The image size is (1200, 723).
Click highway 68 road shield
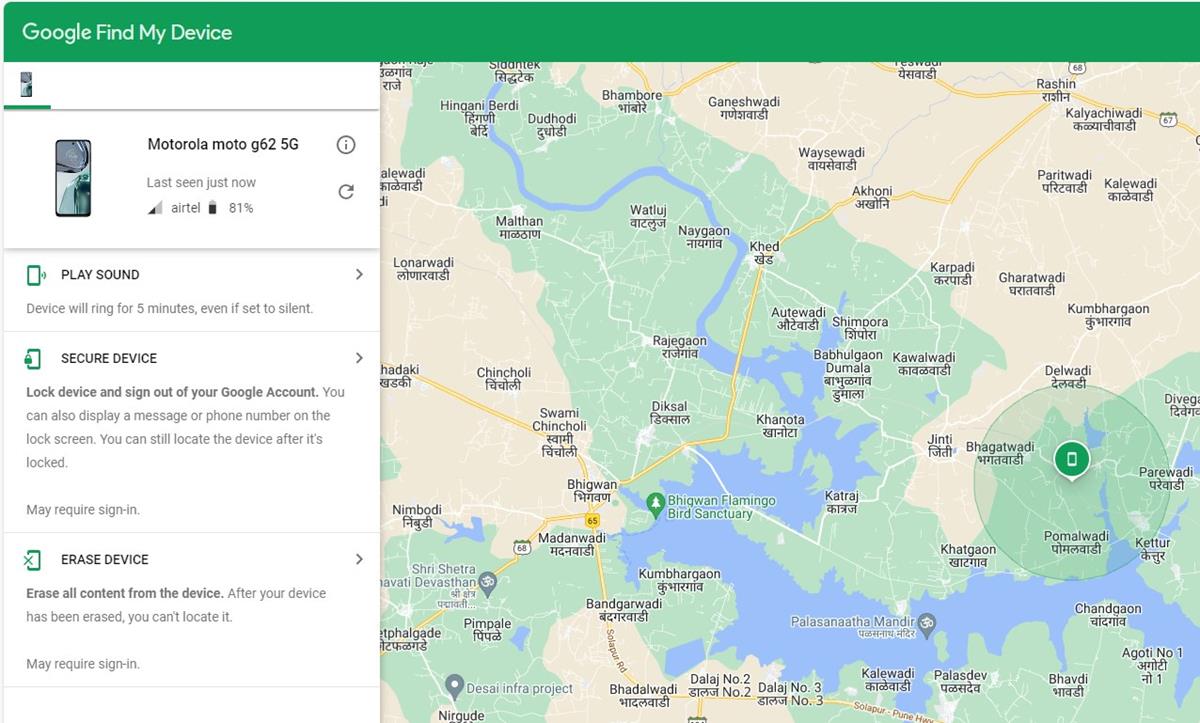coord(521,547)
